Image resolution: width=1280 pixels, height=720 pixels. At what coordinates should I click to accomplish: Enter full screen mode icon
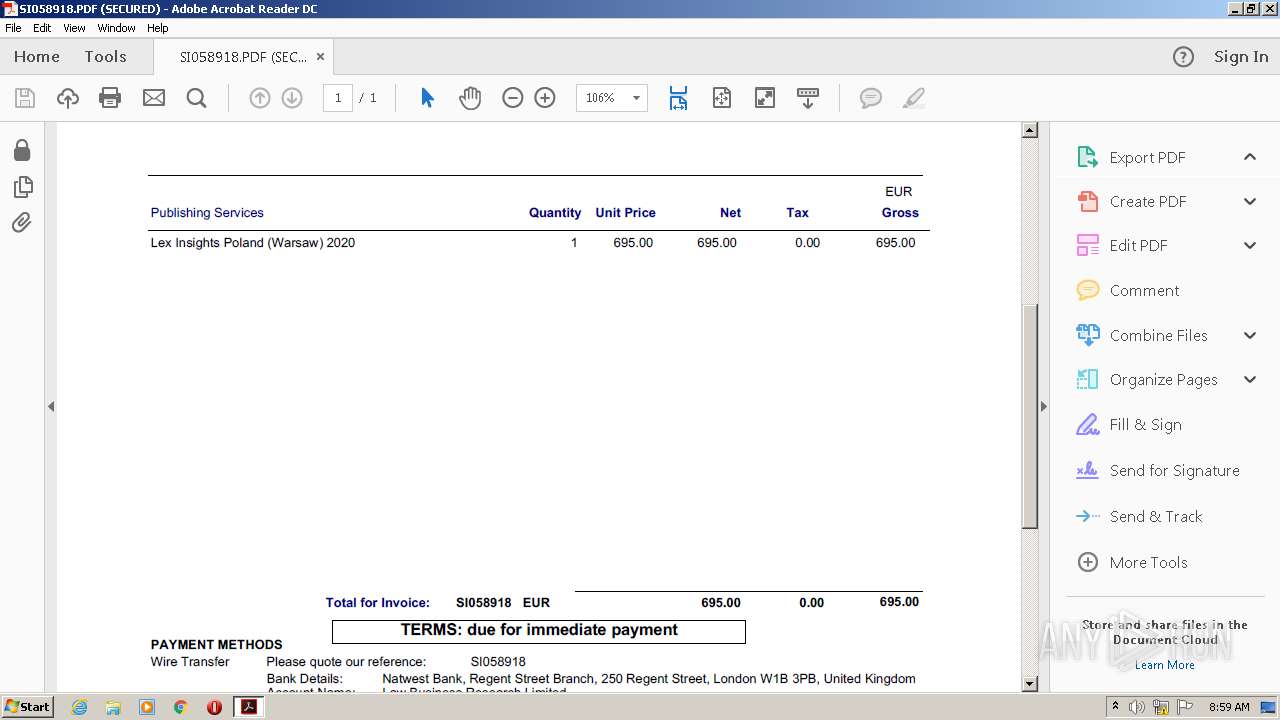[765, 98]
